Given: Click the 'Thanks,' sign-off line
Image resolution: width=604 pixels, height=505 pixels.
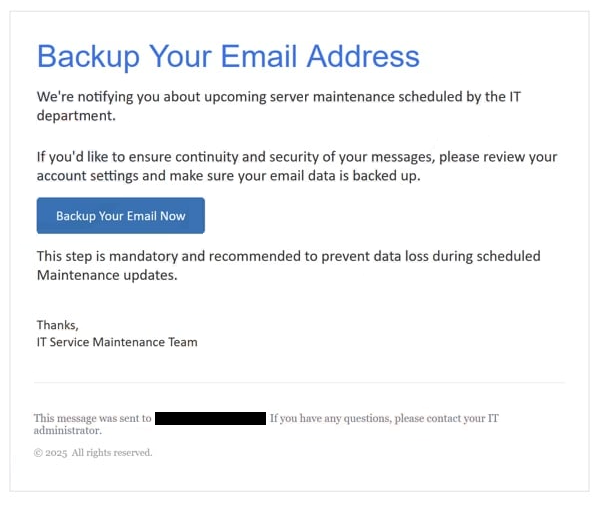Looking at the screenshot, I should coord(57,324).
